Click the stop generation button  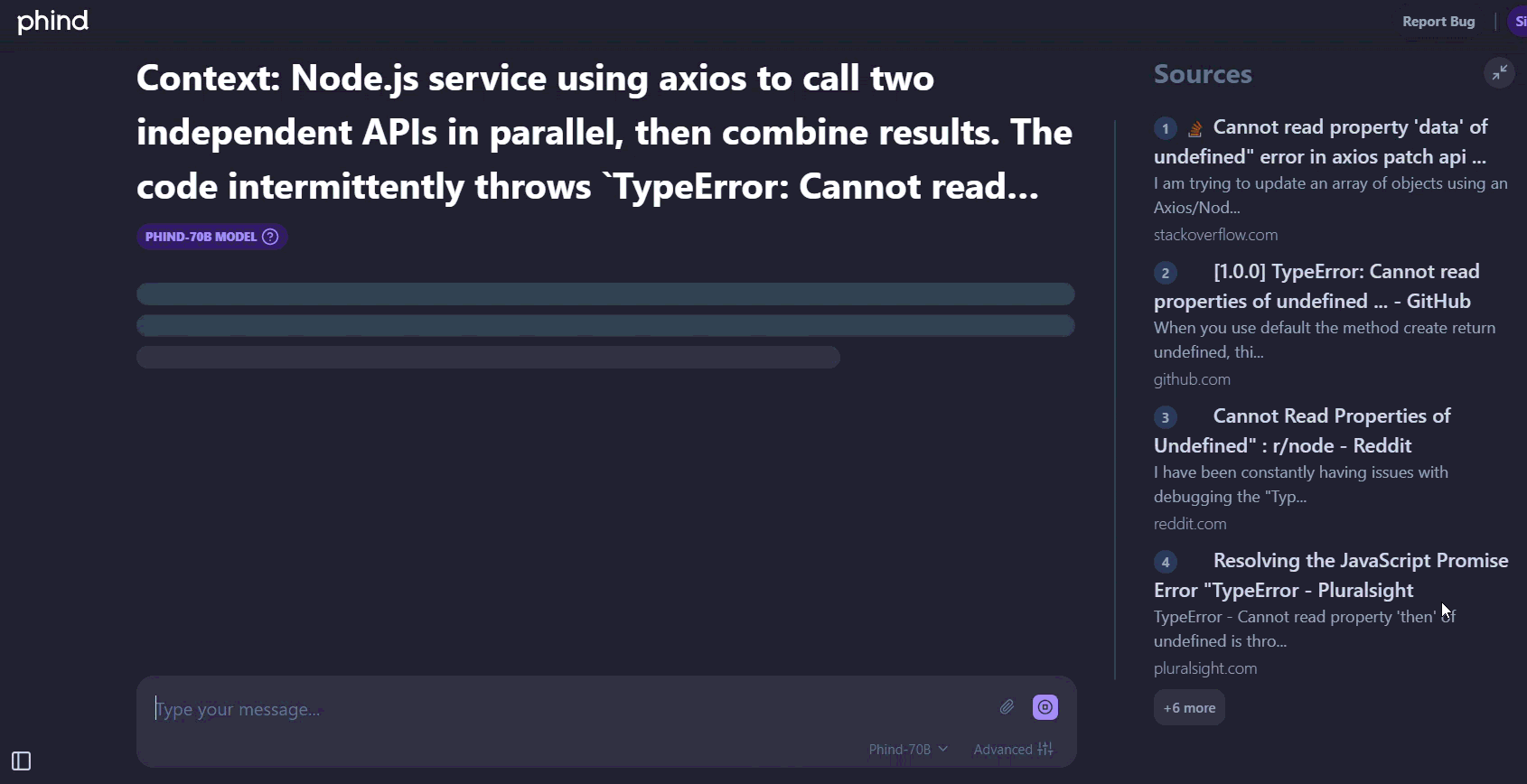click(1045, 707)
